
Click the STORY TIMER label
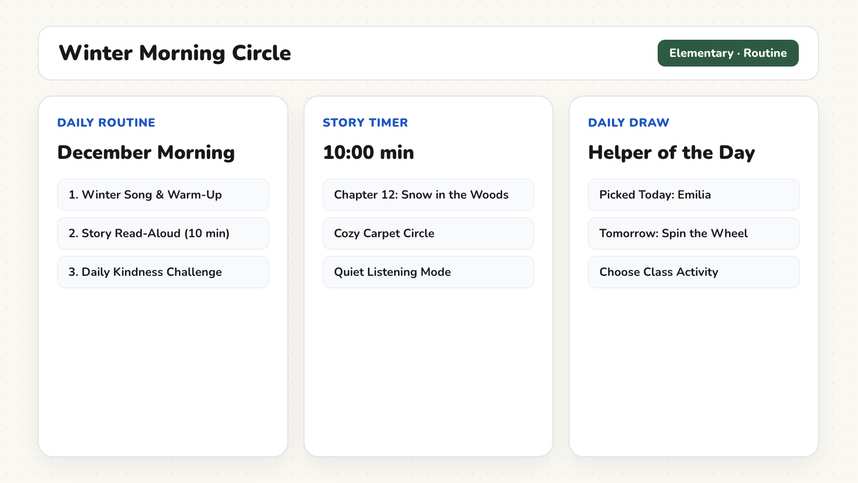point(365,123)
